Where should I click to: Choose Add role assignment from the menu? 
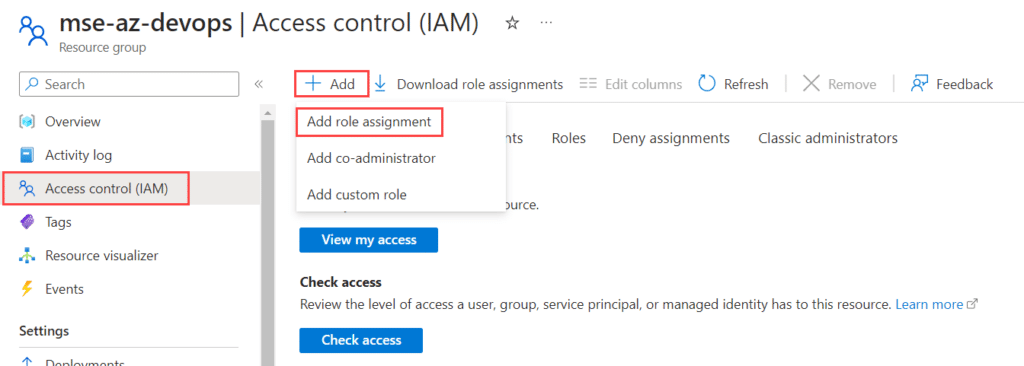coord(370,122)
